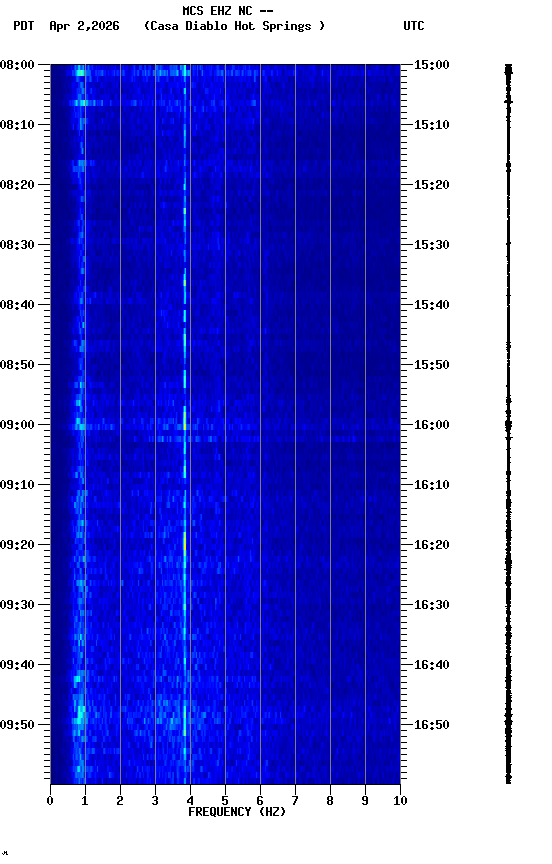Click the 09:20 PDT time label
This screenshot has height=864, width=552.
[17, 545]
